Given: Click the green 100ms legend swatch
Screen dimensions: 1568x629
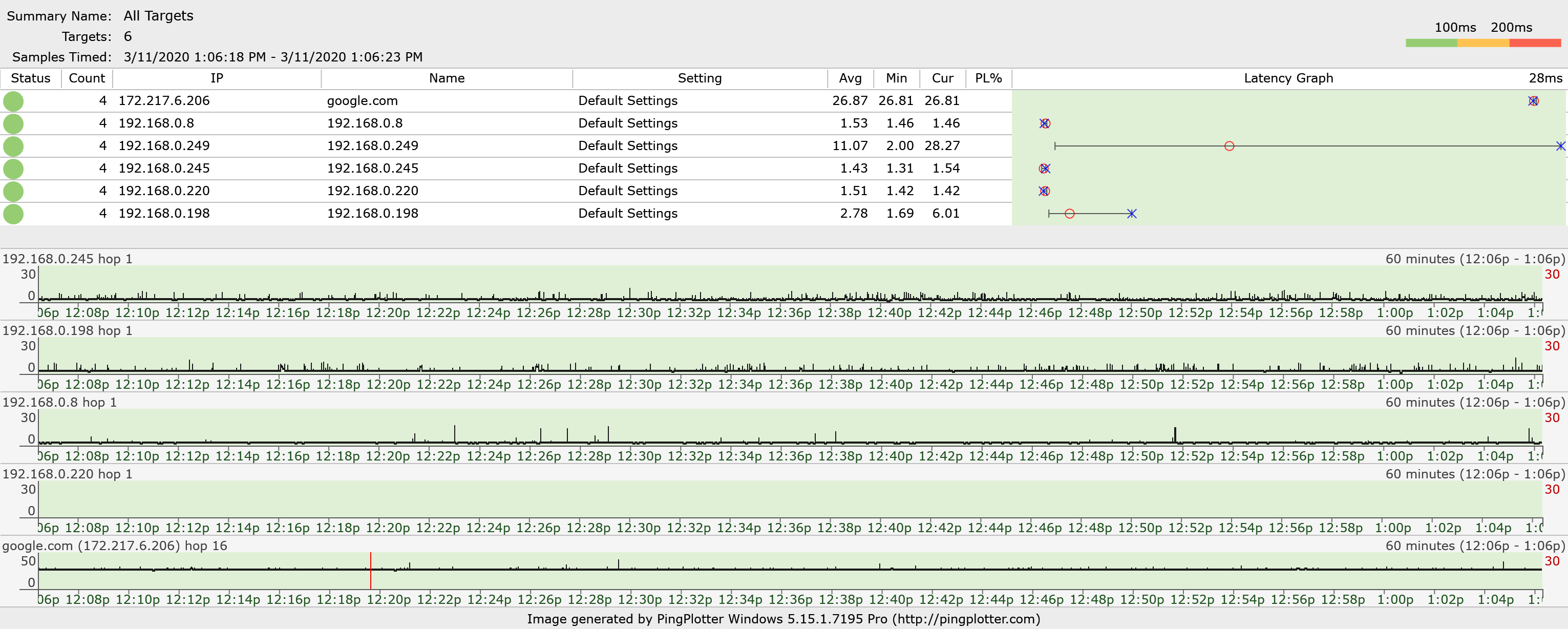Looking at the screenshot, I should (1431, 43).
